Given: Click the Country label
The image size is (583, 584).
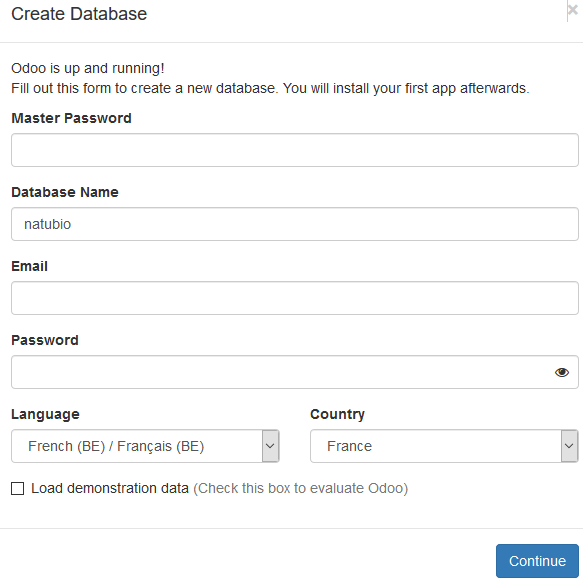Looking at the screenshot, I should (338, 414).
